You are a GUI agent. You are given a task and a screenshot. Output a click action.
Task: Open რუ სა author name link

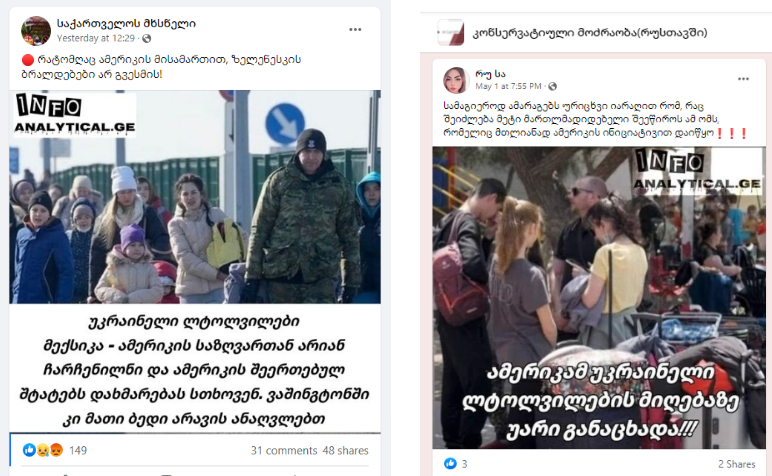(x=490, y=74)
